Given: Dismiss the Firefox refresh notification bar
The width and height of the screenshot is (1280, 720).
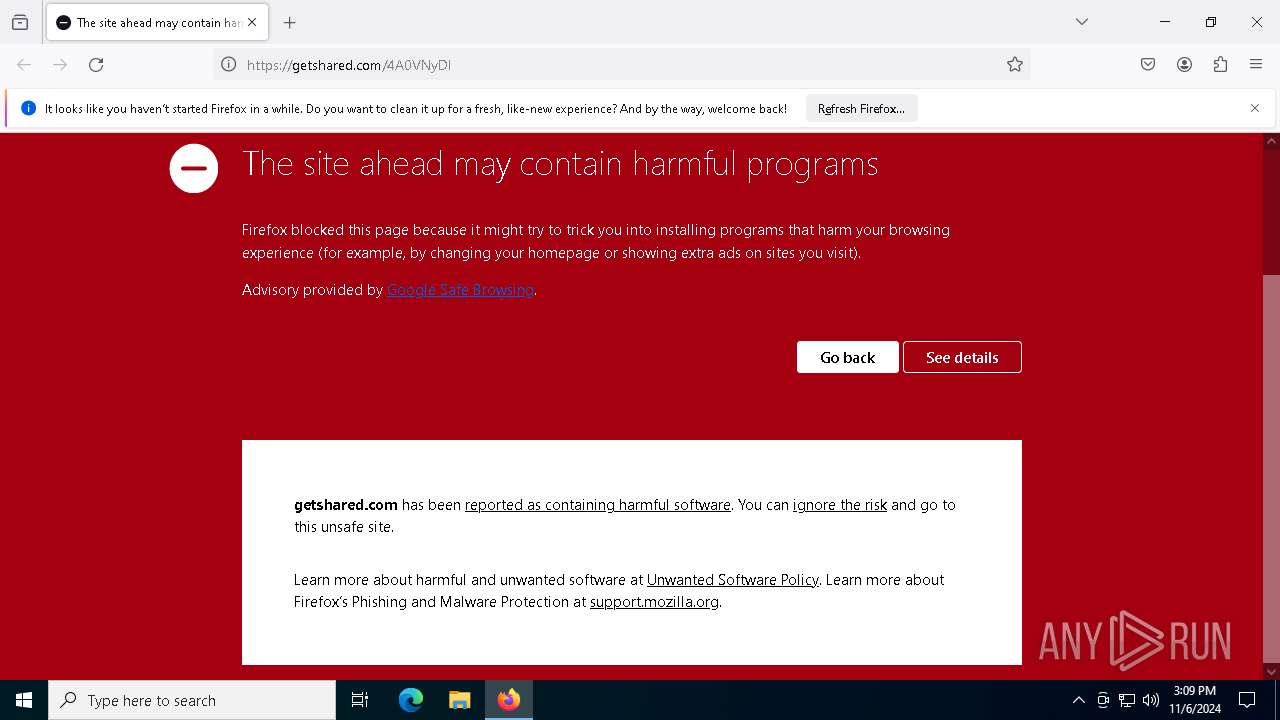Looking at the screenshot, I should point(1255,108).
